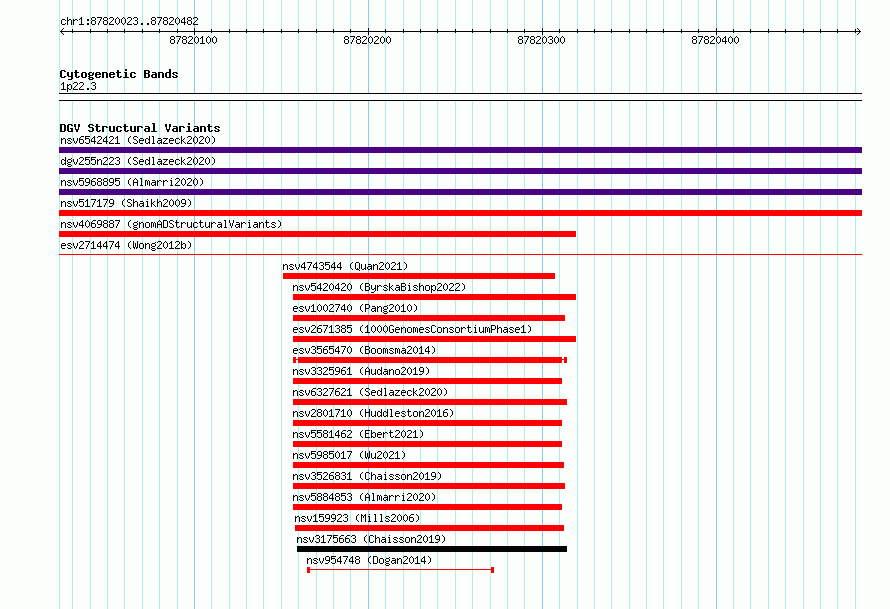890x609 pixels.
Task: Click nsv6327621 (Sedlazeck2020) label
Action: [370, 392]
